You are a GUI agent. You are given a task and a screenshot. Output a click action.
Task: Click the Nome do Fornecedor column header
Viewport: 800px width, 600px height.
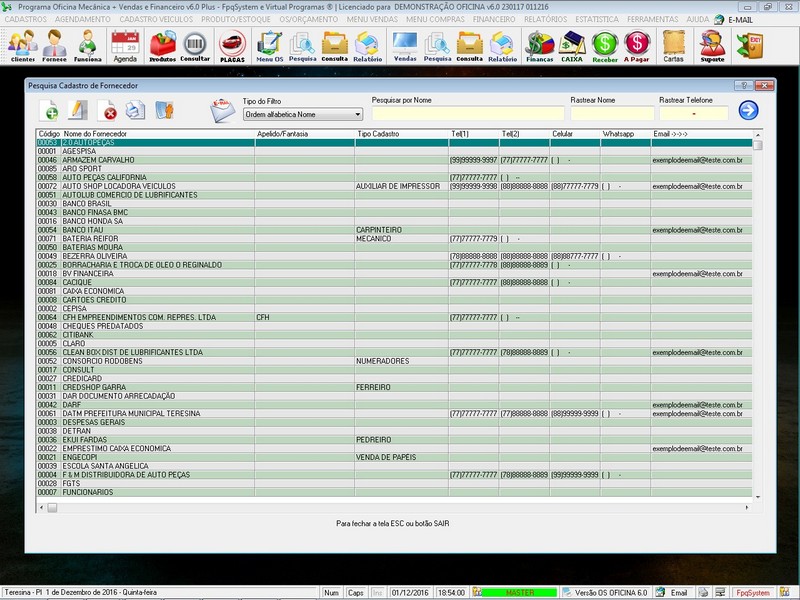pyautogui.click(x=158, y=134)
